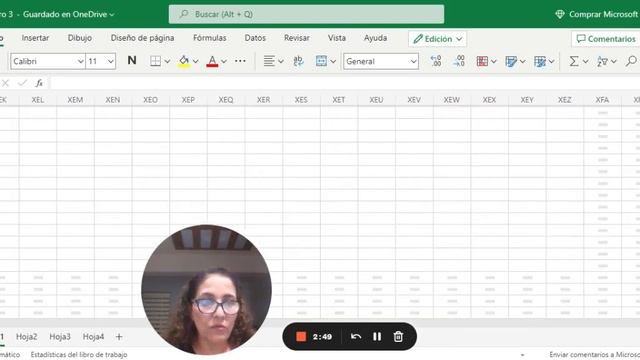640x360 pixels.
Task: Open the Ayuda ribbon tab
Action: 376,38
